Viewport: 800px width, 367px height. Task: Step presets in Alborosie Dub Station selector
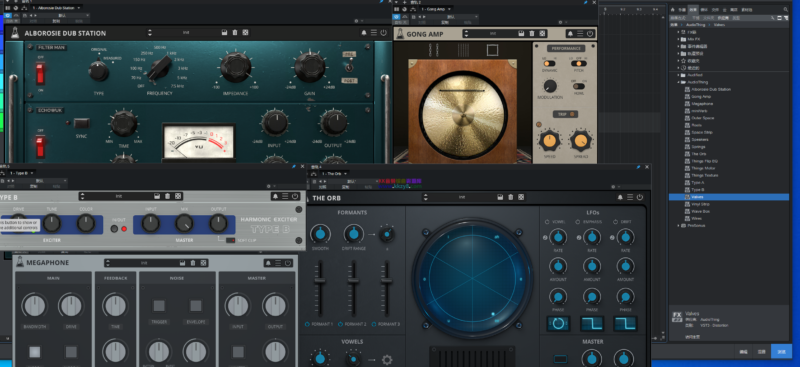coord(150,33)
